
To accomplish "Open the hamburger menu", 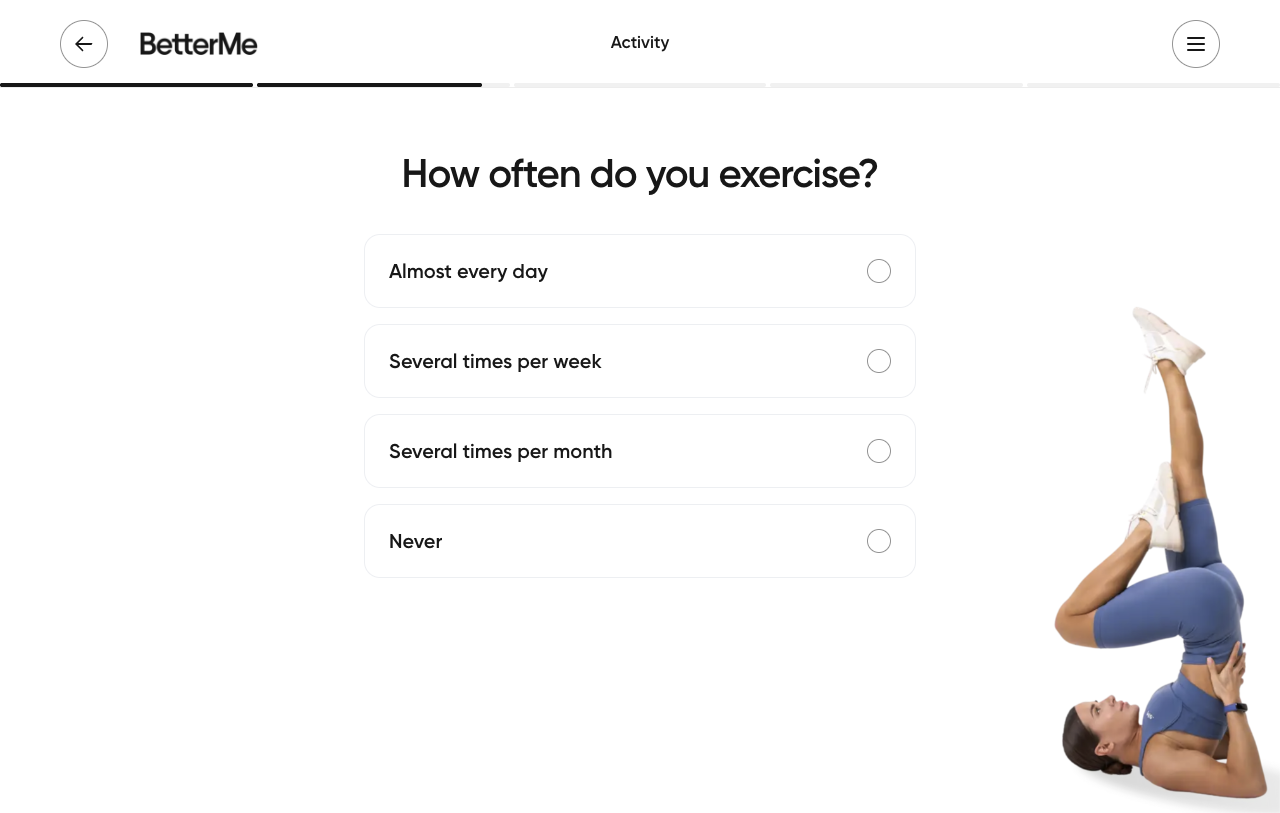I will point(1195,44).
